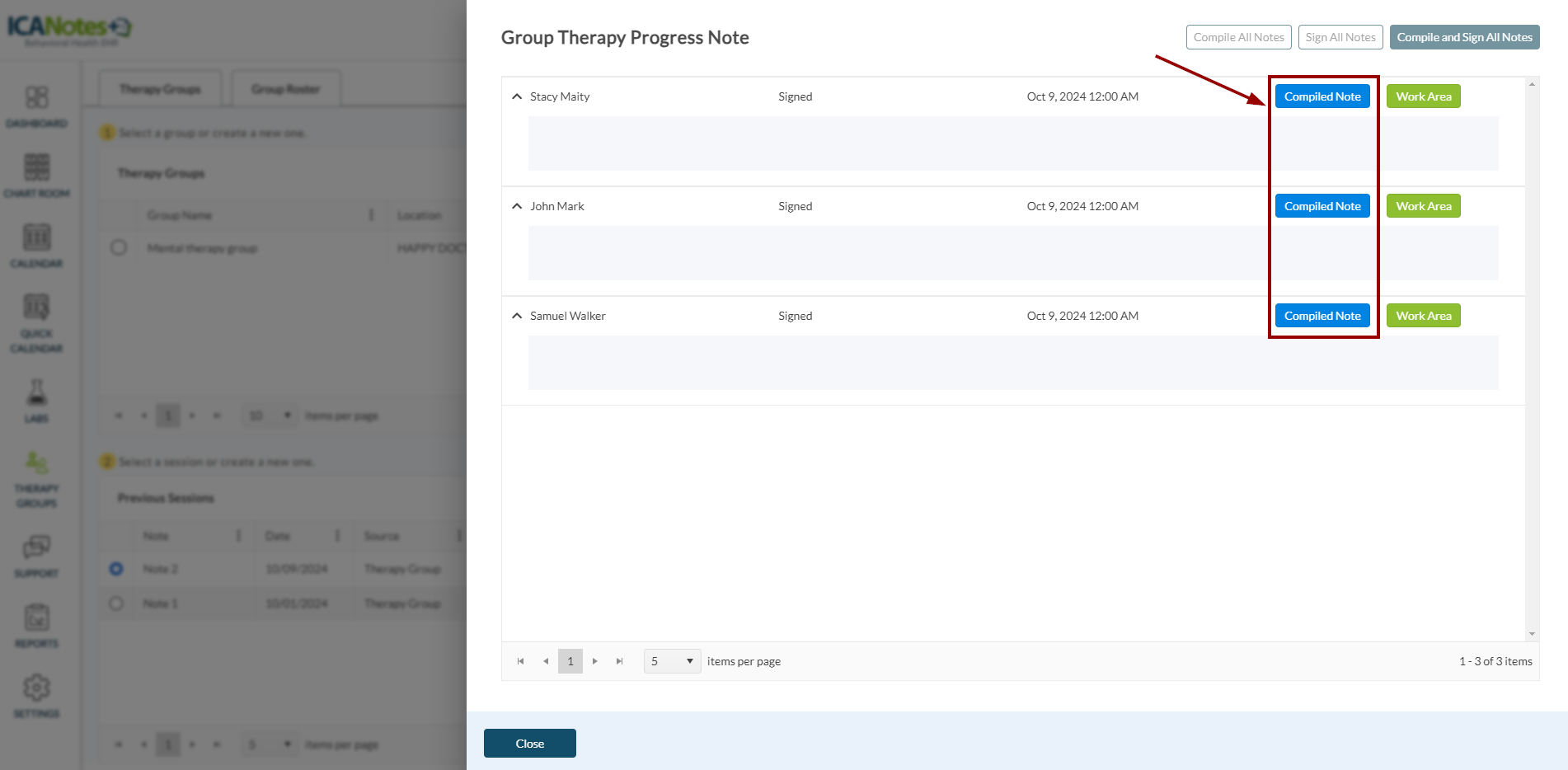This screenshot has width=1568, height=770.
Task: Open the Dashboard sidebar icon
Action: click(36, 98)
